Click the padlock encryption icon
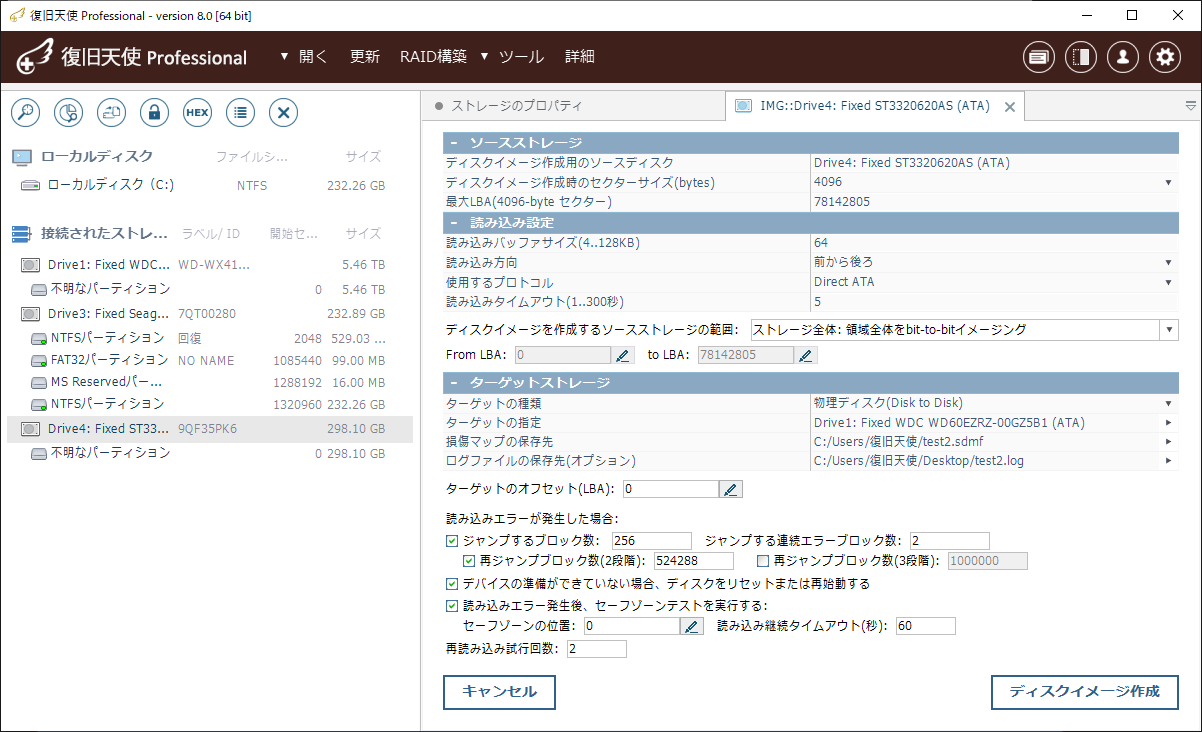The width and height of the screenshot is (1202, 732). pos(154,113)
